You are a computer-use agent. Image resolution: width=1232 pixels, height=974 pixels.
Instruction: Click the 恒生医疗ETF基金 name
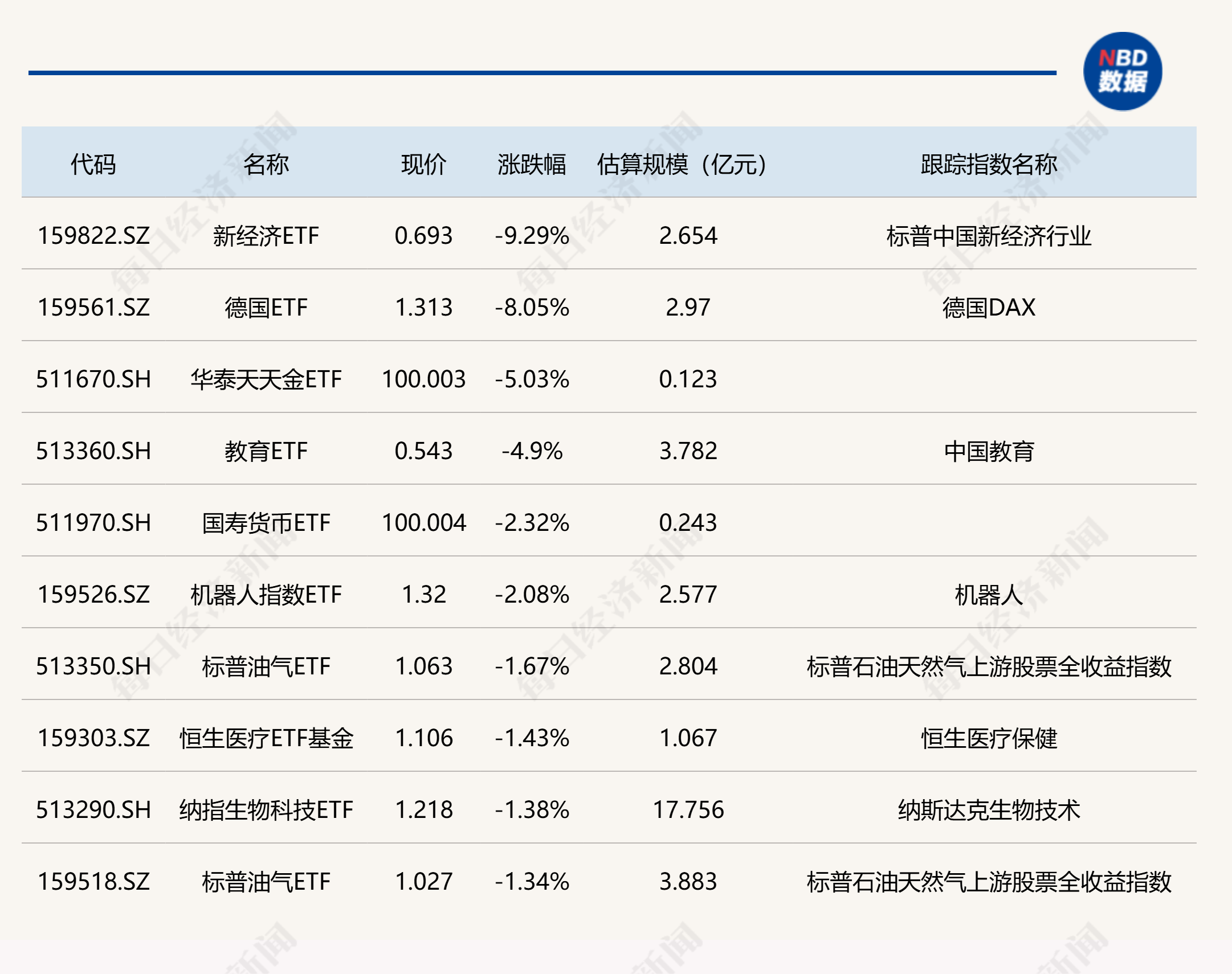(266, 738)
